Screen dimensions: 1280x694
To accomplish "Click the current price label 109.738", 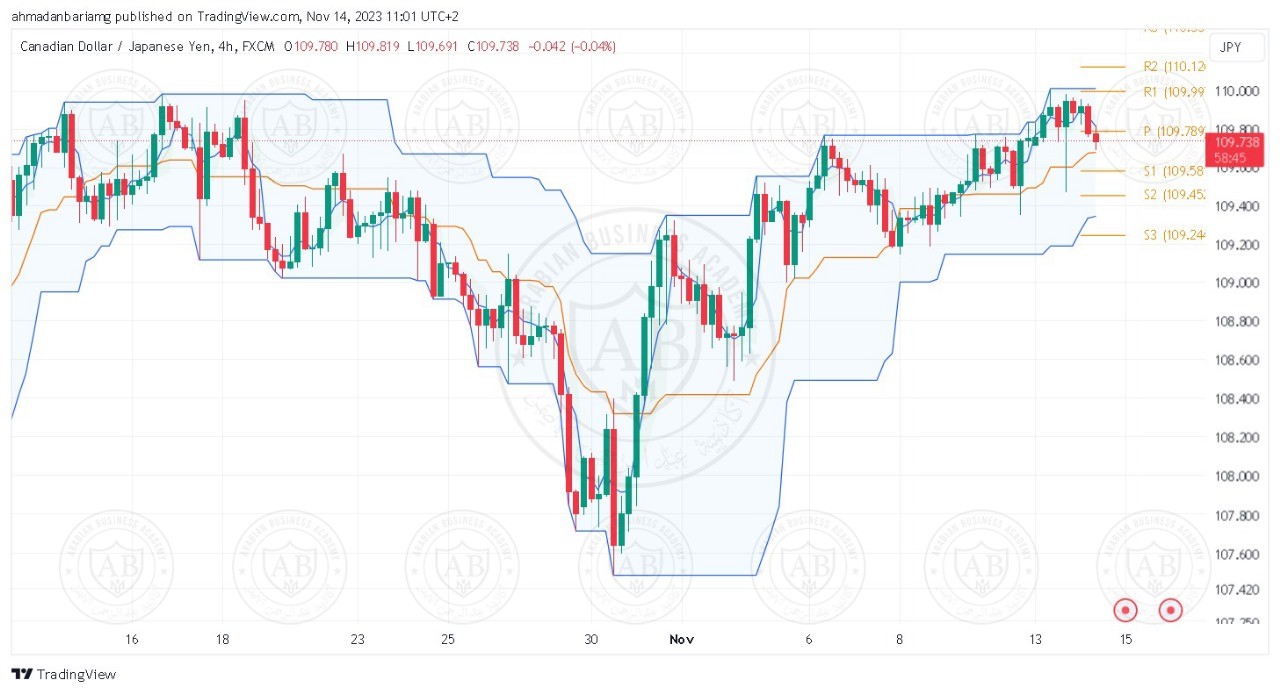I will [x=1239, y=143].
